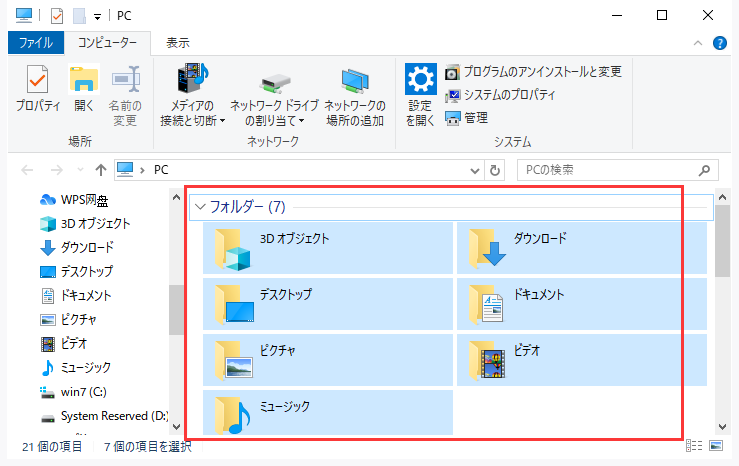Click the up arrow navigation button
739x466 pixels.
(100, 170)
